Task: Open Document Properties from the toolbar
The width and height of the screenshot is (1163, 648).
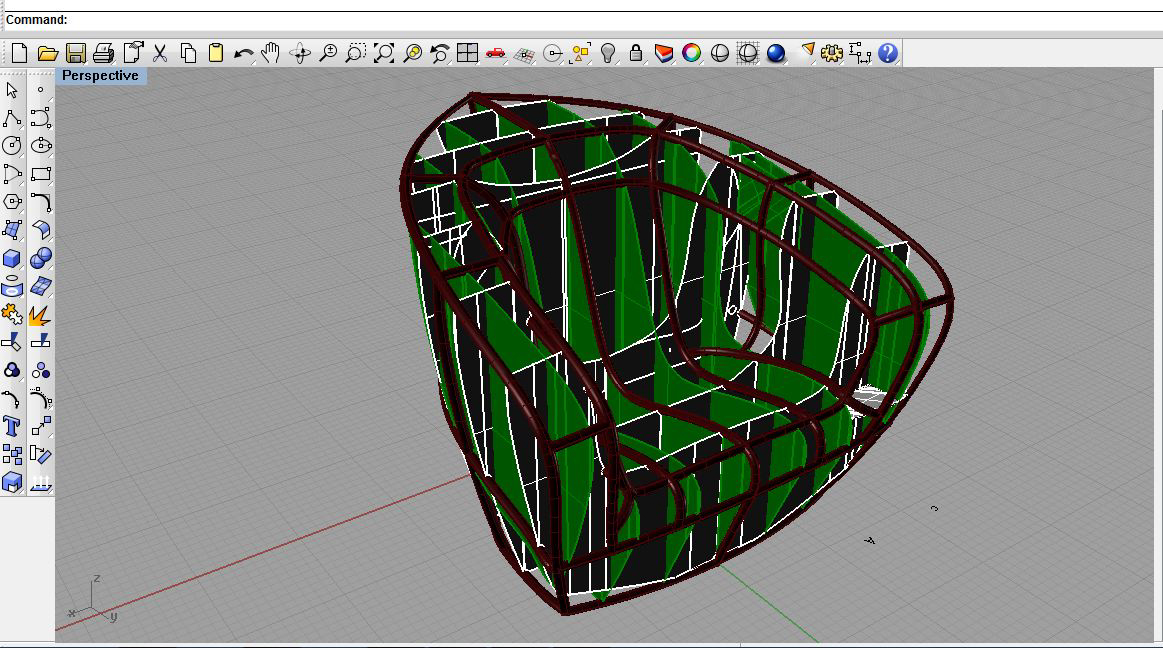Action: pyautogui.click(x=133, y=53)
